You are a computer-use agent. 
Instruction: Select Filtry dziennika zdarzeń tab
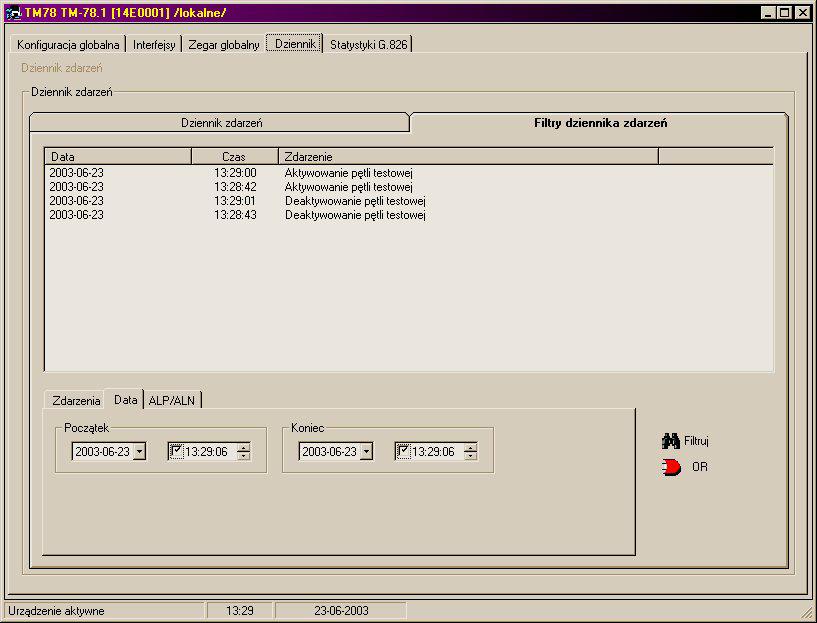coord(600,123)
